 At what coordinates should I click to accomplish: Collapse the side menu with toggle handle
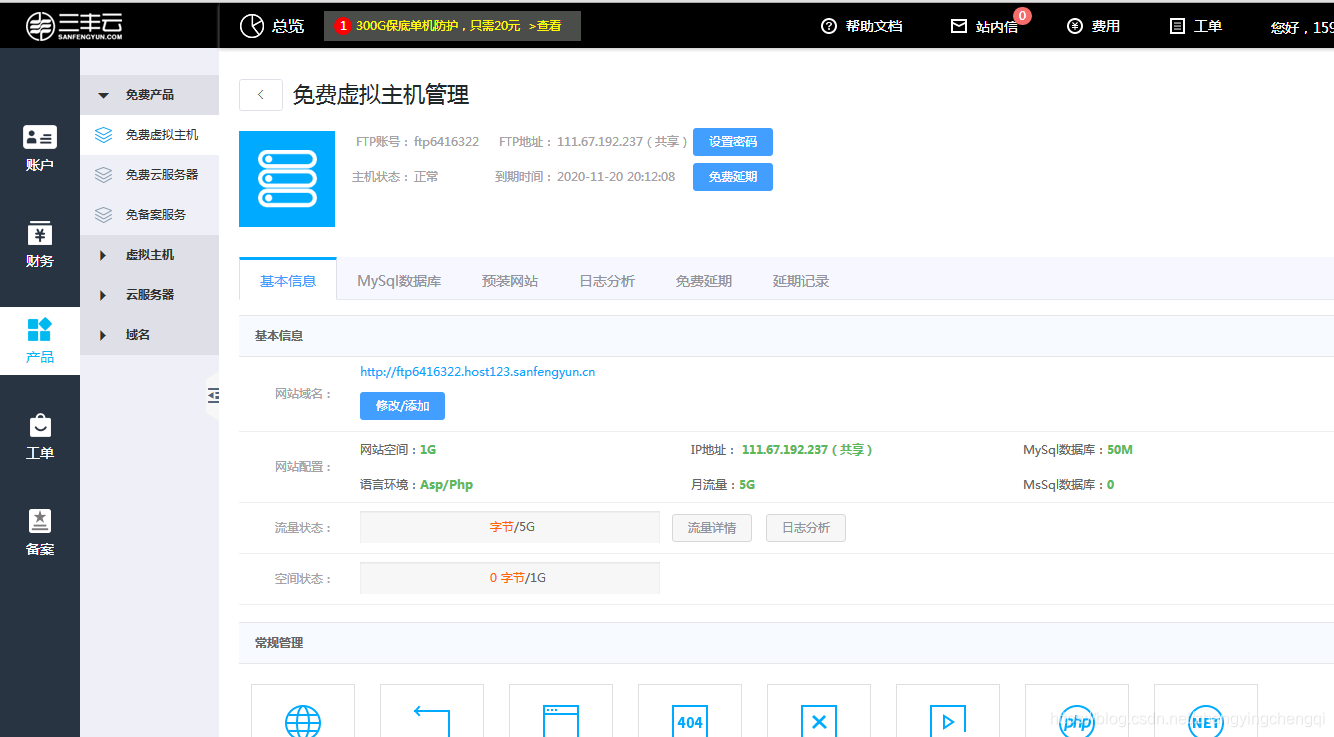[212, 396]
